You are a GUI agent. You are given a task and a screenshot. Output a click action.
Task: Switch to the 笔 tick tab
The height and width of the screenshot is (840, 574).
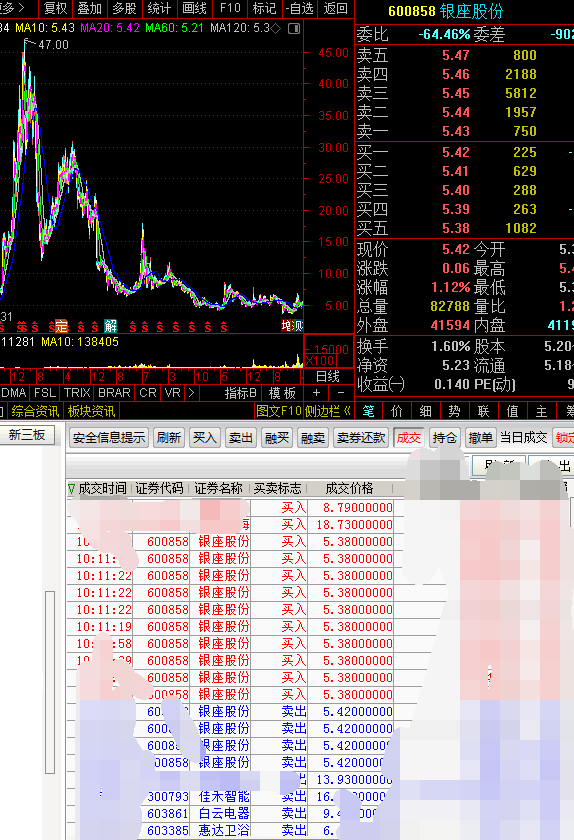(x=368, y=411)
